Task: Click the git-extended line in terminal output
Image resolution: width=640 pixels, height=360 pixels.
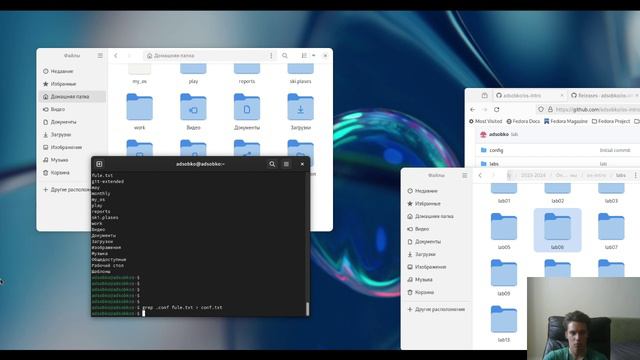Action: click(x=107, y=181)
